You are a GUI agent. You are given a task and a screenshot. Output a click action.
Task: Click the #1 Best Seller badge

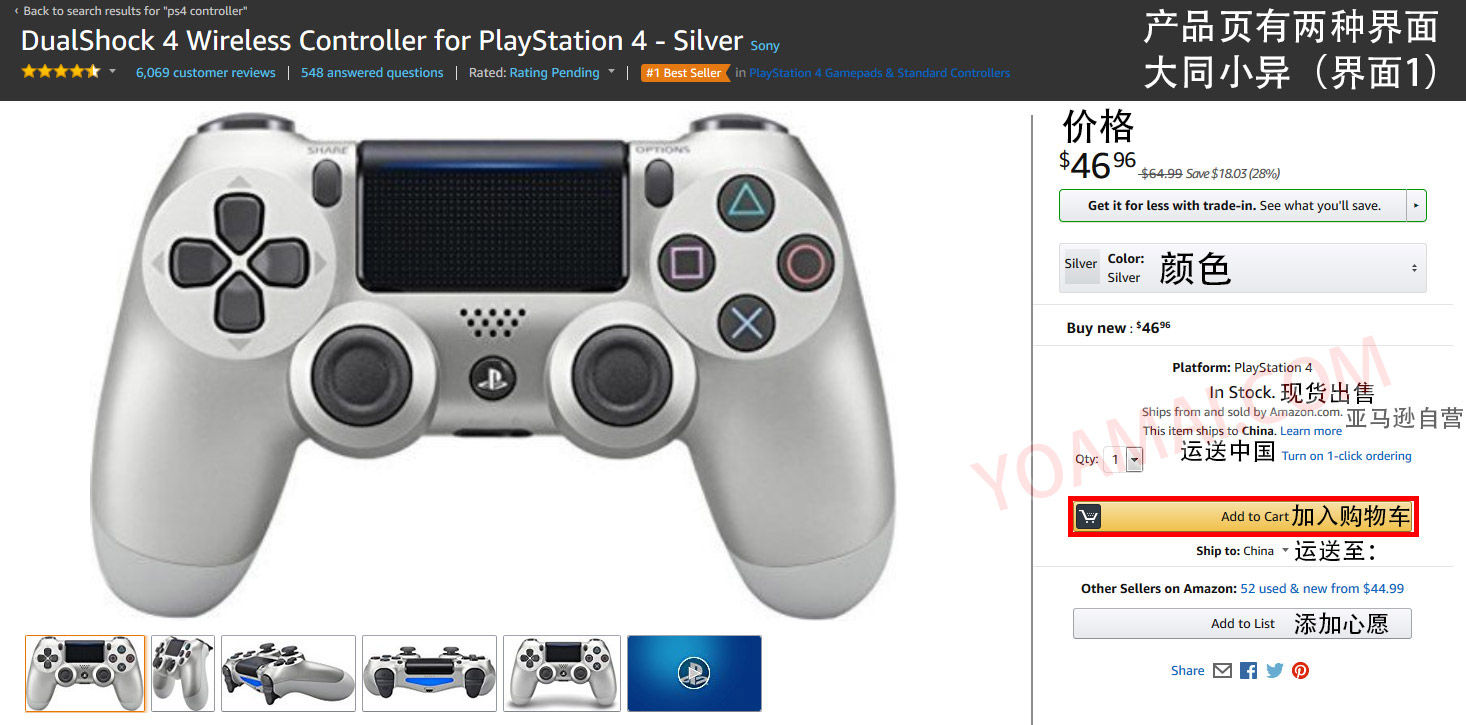(685, 73)
